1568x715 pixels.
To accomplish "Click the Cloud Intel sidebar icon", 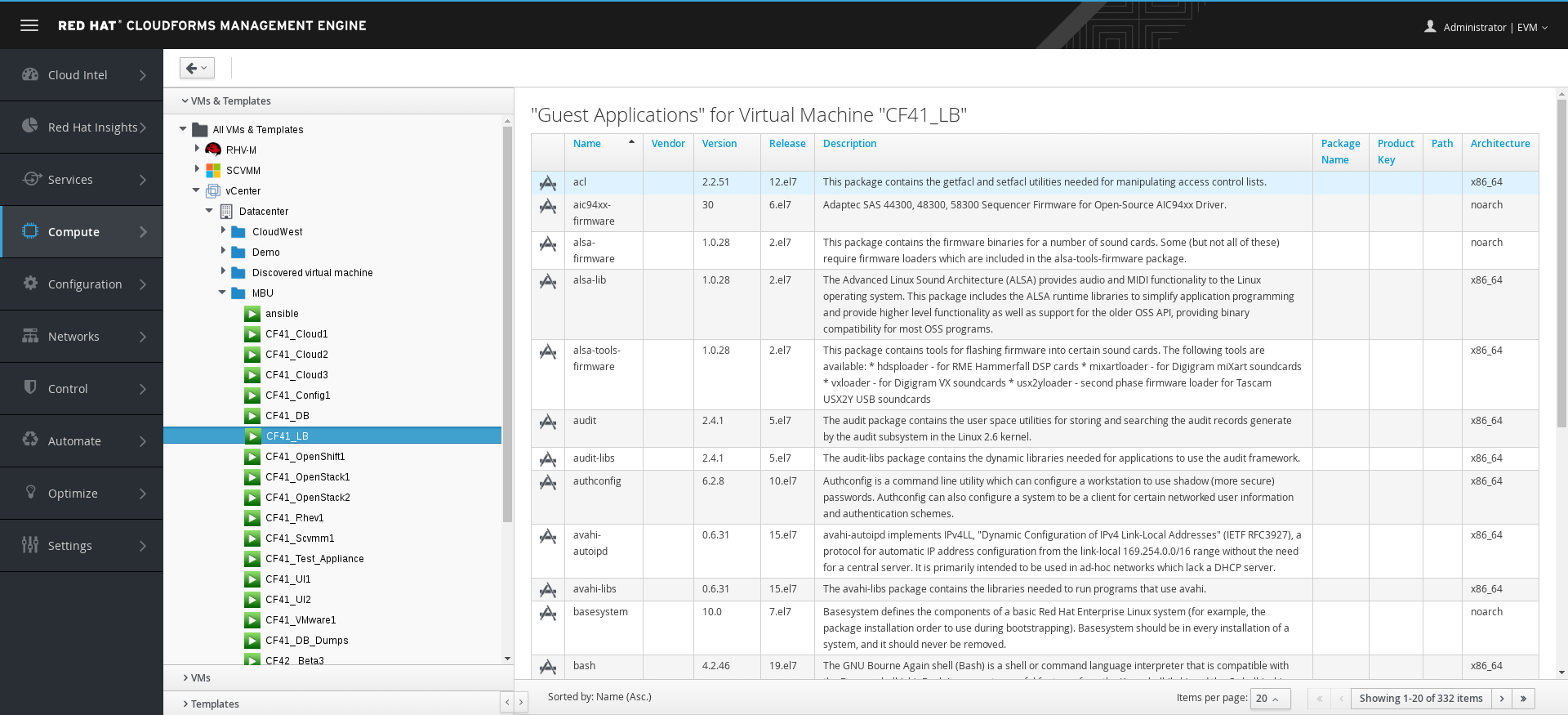I will pos(30,74).
